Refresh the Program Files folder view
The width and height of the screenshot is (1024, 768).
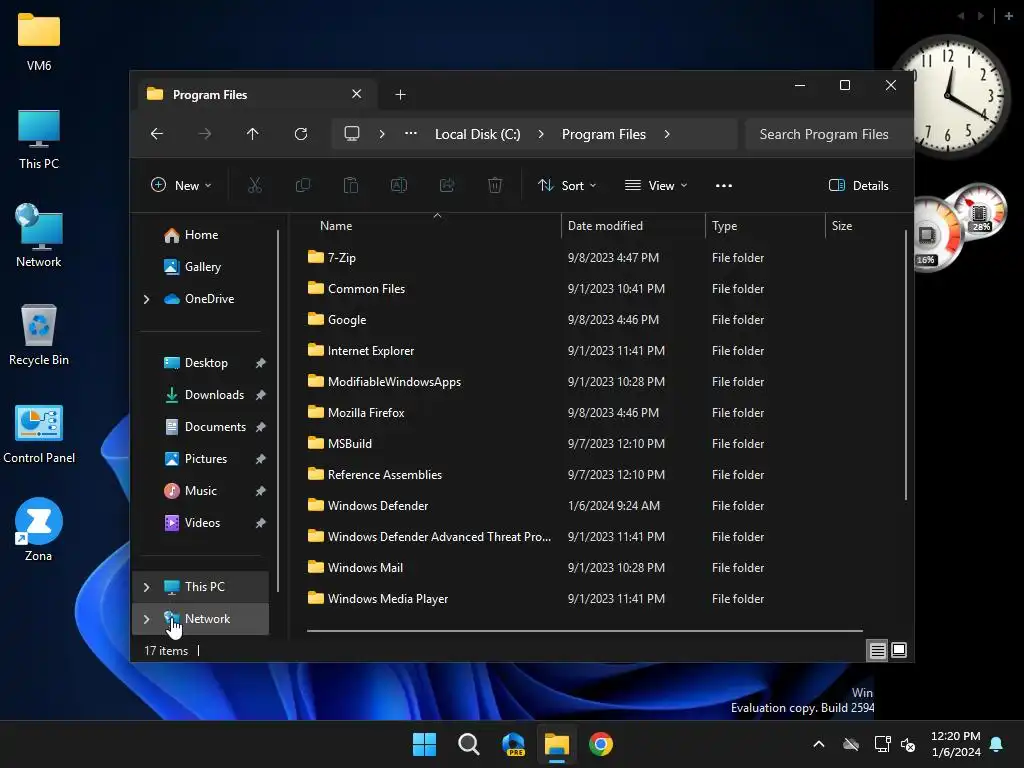pyautogui.click(x=301, y=134)
